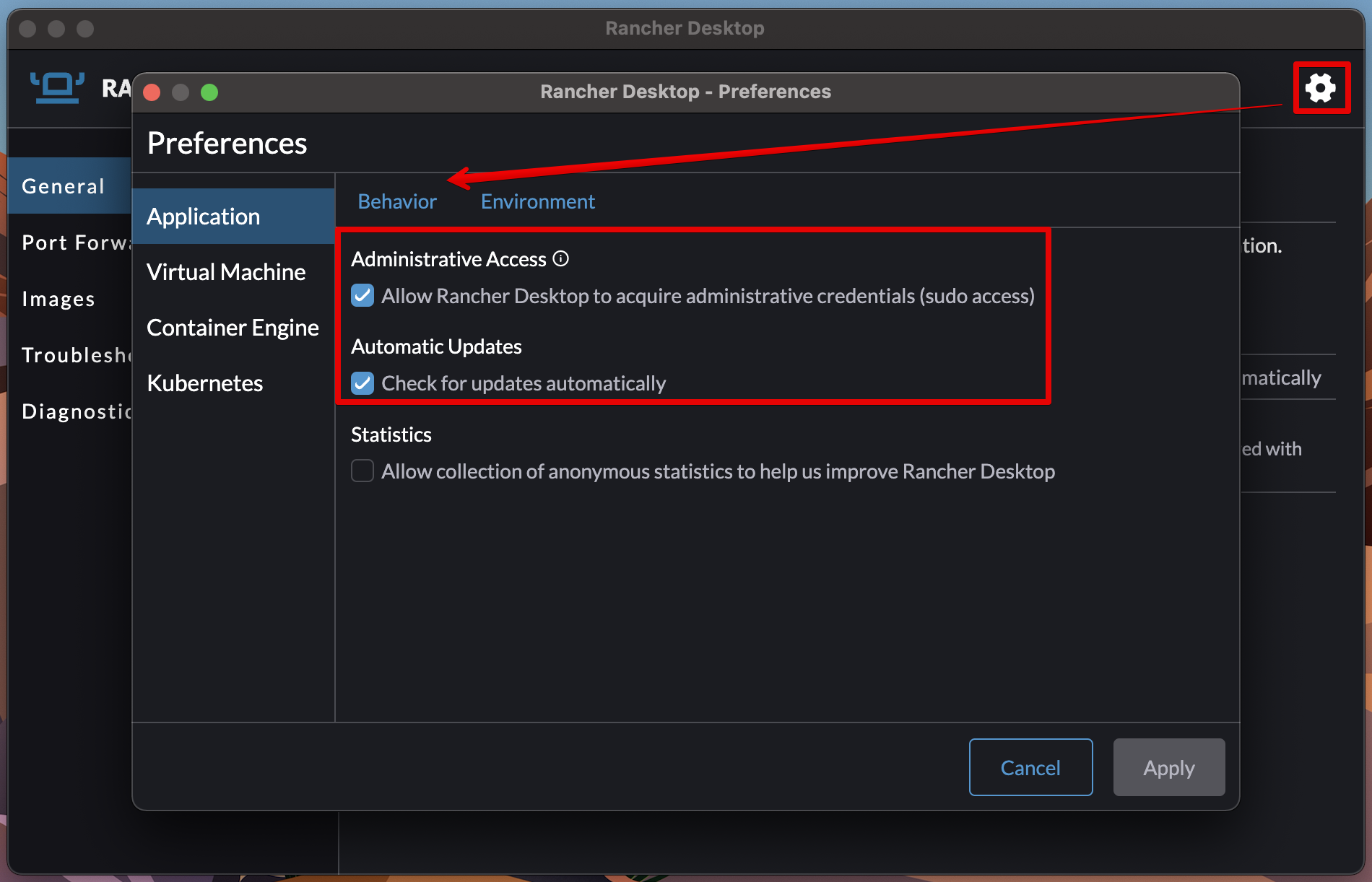The height and width of the screenshot is (882, 1372).
Task: Show the Administrative Access info tooltip icon
Action: point(561,258)
